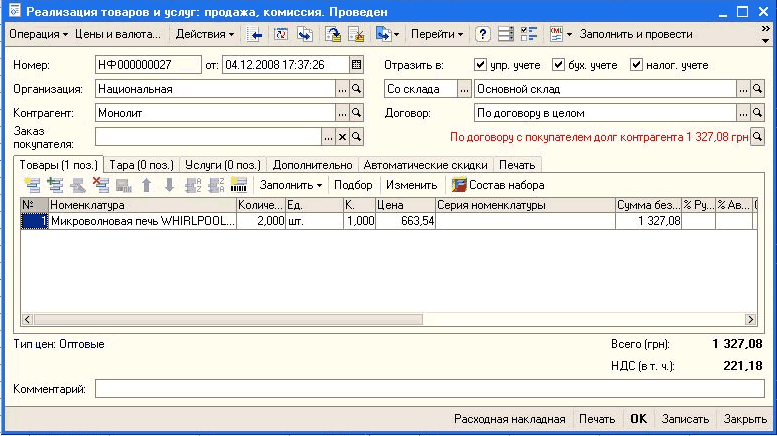Open magnifier for Договор field
Viewport: 777px width, 436px height.
coord(757,112)
